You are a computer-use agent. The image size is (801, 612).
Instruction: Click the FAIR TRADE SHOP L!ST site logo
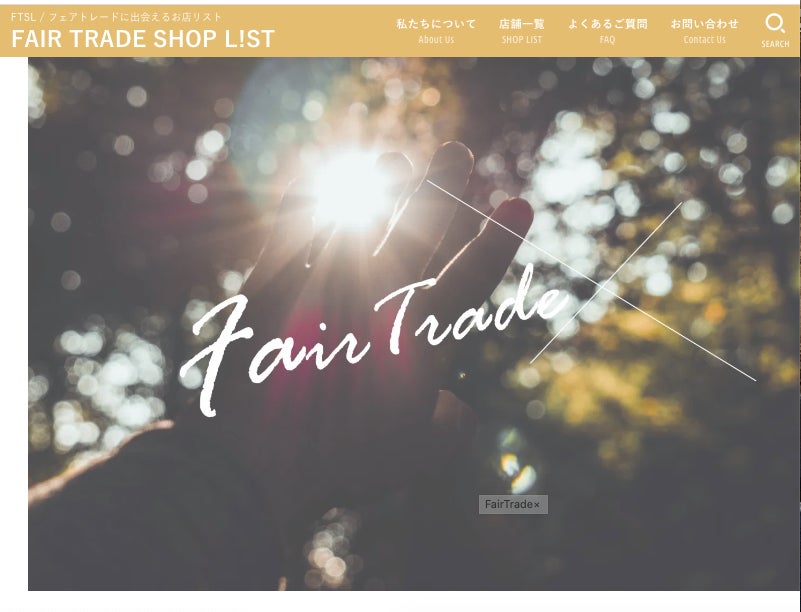pos(143,39)
